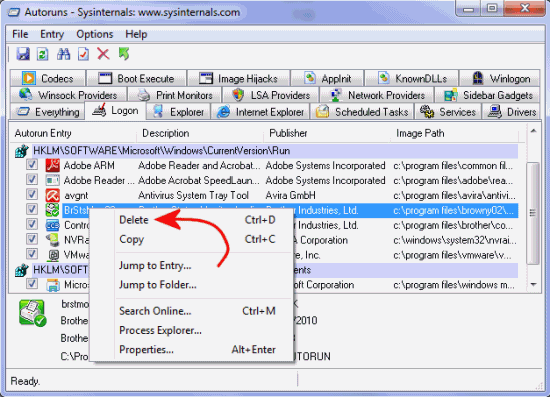Switch to the Services tab

pos(448,112)
